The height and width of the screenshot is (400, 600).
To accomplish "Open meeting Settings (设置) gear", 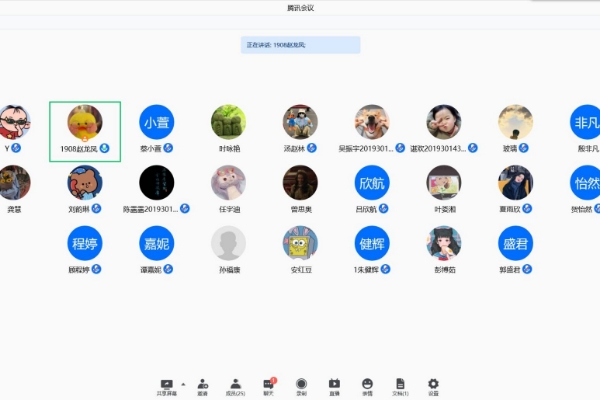I will pyautogui.click(x=433, y=383).
